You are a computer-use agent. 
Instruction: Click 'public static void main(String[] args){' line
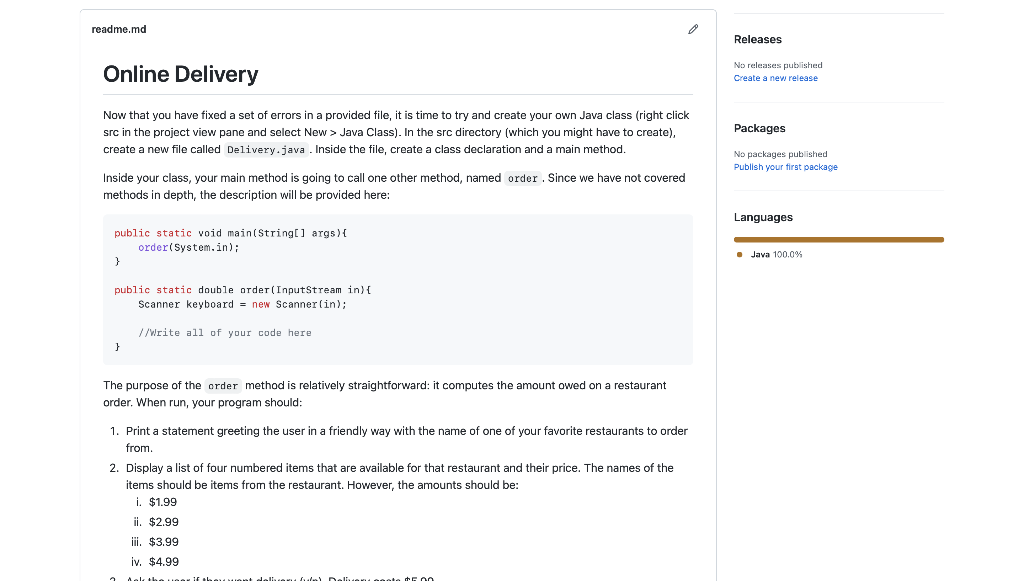(231, 233)
